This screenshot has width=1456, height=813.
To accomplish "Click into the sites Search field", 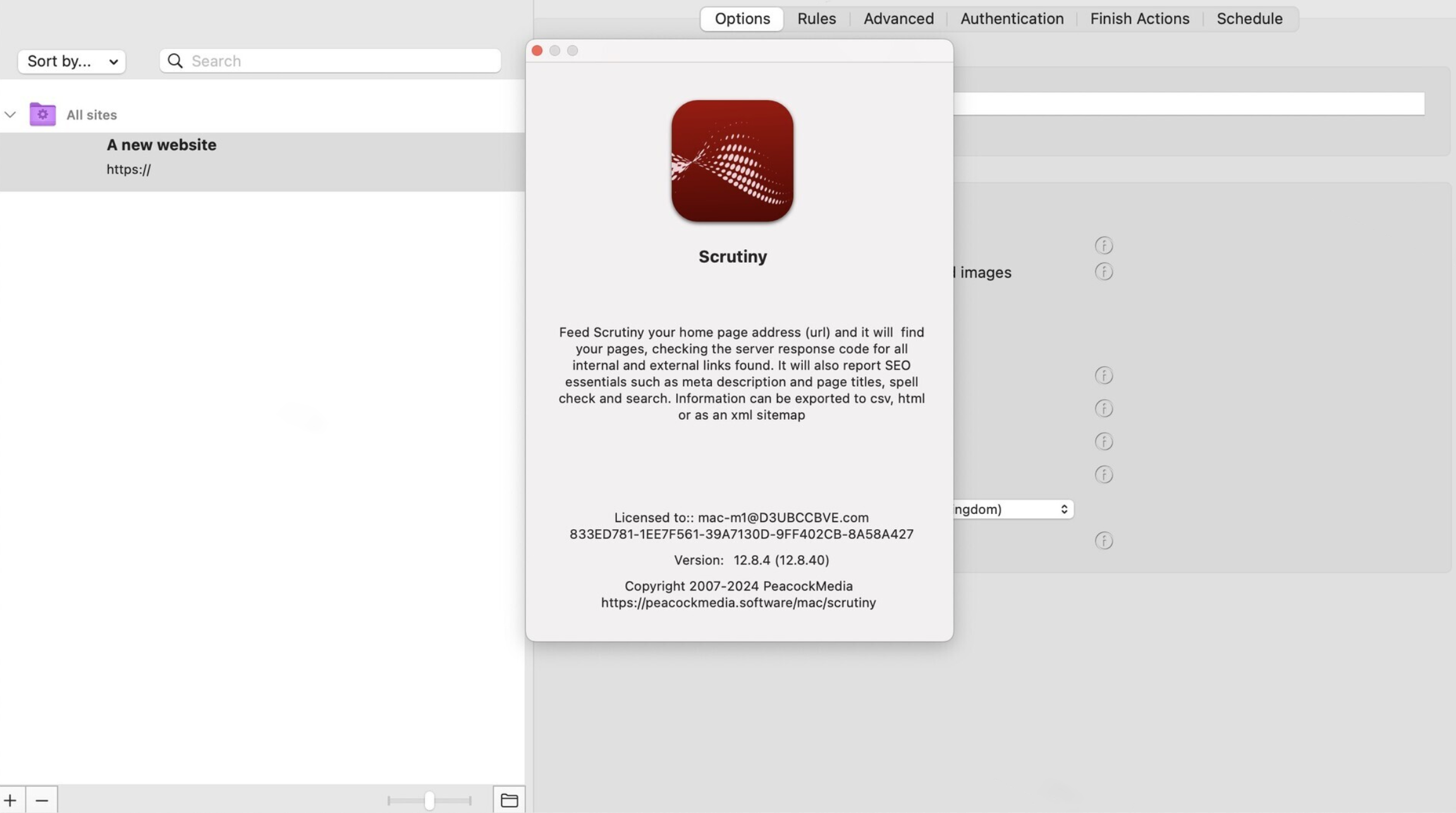I will [330, 61].
